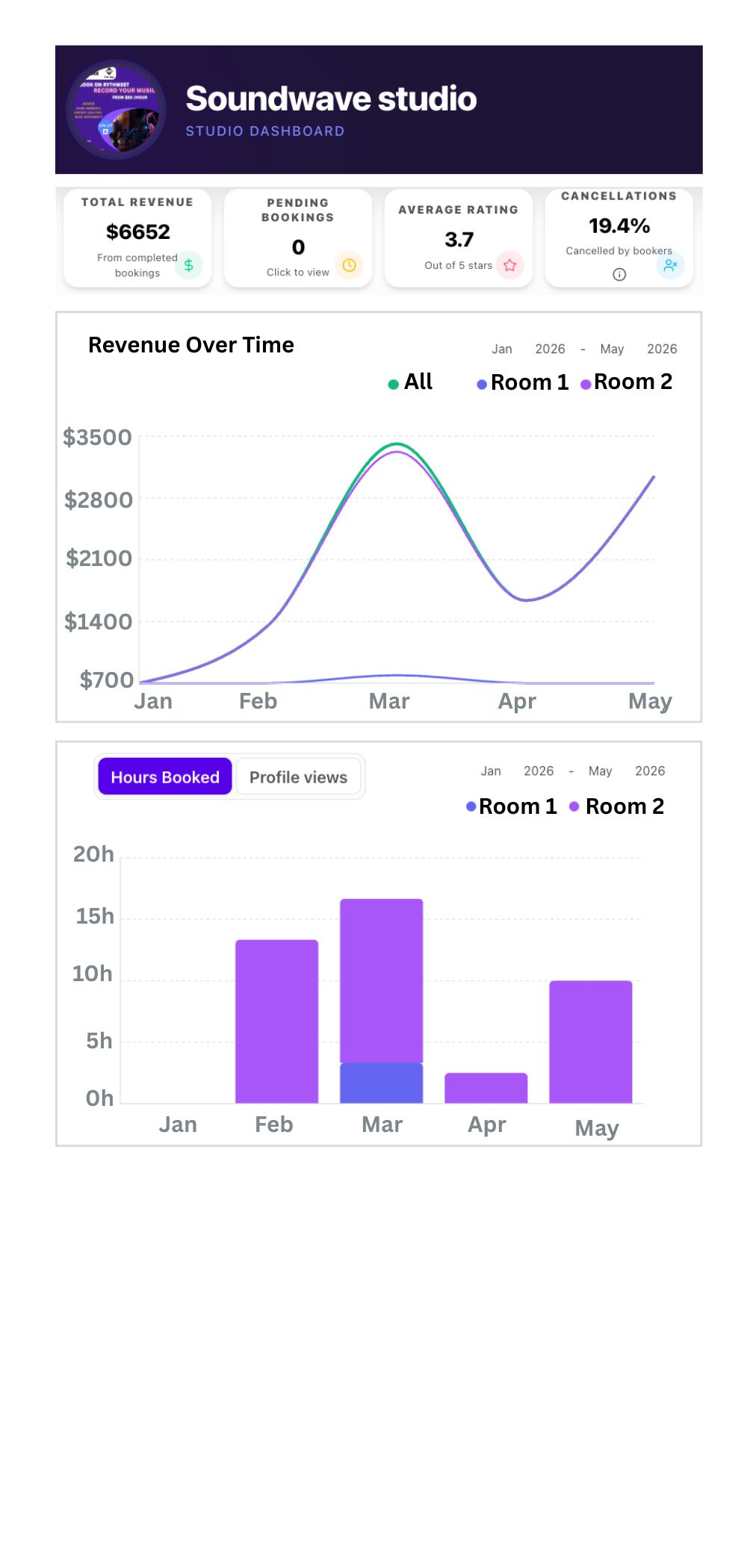Screen dimensions: 747x1568
Task: Click the yellow clock pending bookings icon
Action: click(x=349, y=265)
